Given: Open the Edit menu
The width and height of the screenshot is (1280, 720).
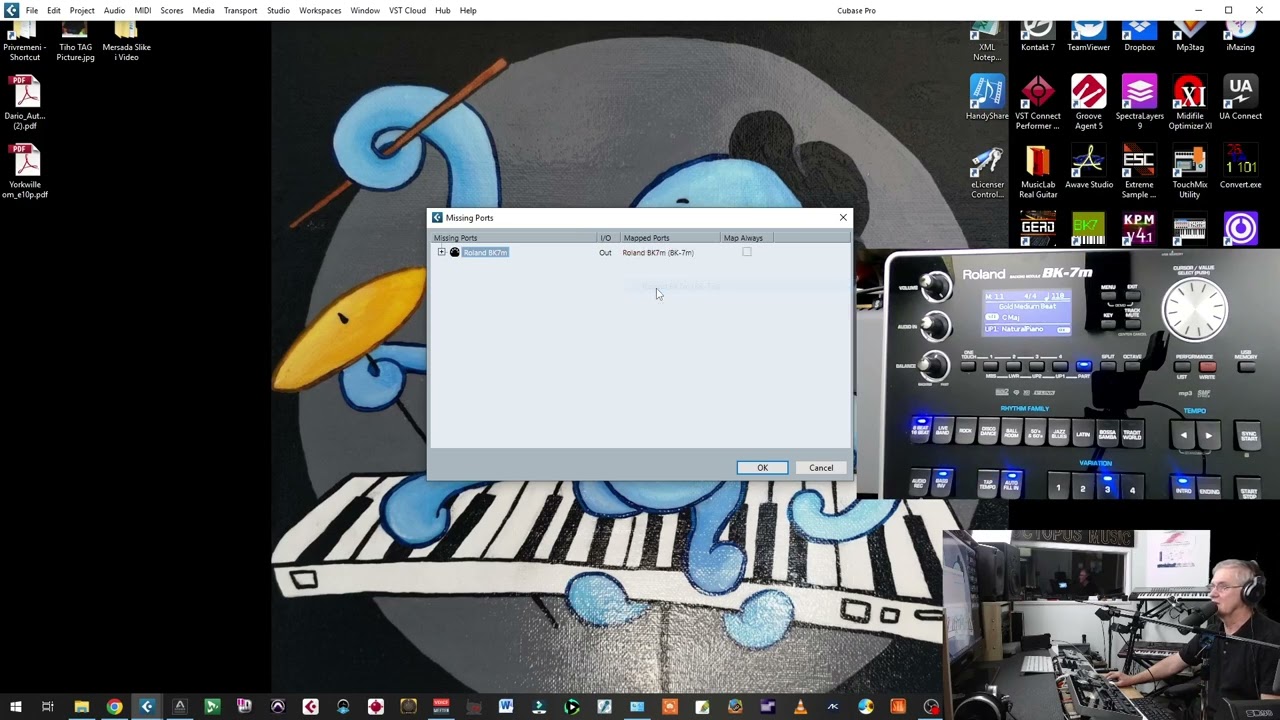Looking at the screenshot, I should click(54, 10).
